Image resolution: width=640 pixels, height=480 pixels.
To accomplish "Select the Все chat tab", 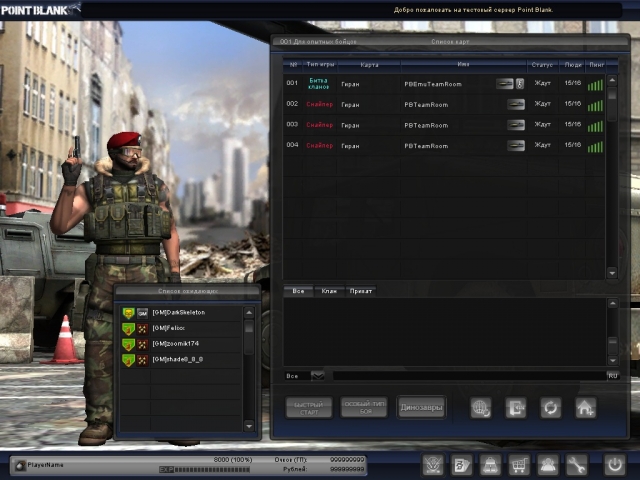I will (298, 291).
